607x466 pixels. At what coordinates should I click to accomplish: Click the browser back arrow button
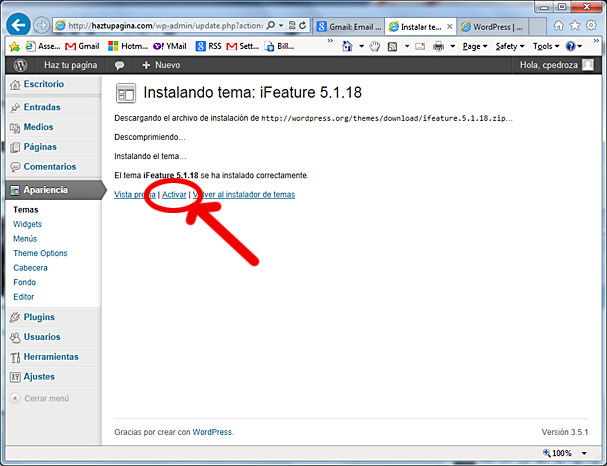click(x=18, y=25)
